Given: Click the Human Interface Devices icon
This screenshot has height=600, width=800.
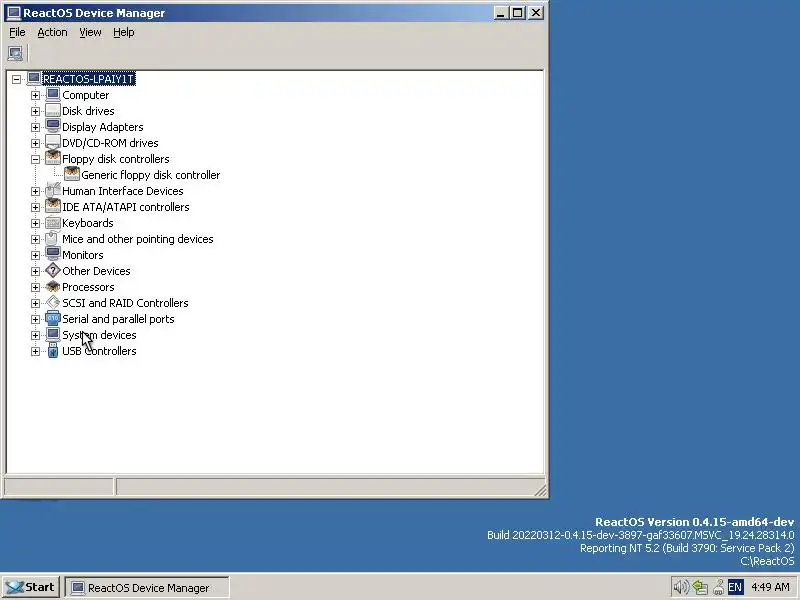Looking at the screenshot, I should 53,190.
